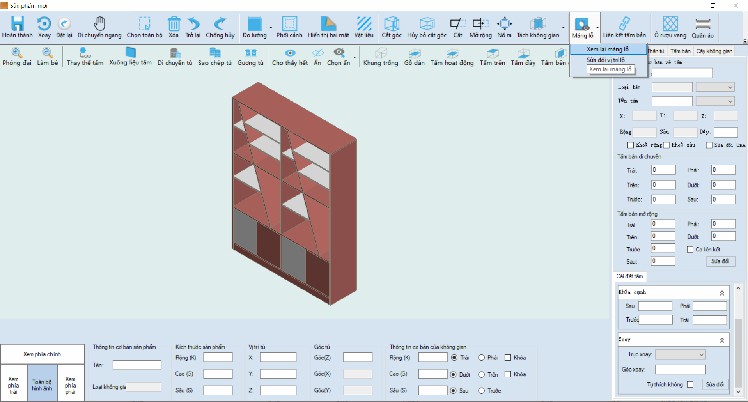Click the Gương tủ mirror icon
This screenshot has height=402, width=748.
(250, 52)
